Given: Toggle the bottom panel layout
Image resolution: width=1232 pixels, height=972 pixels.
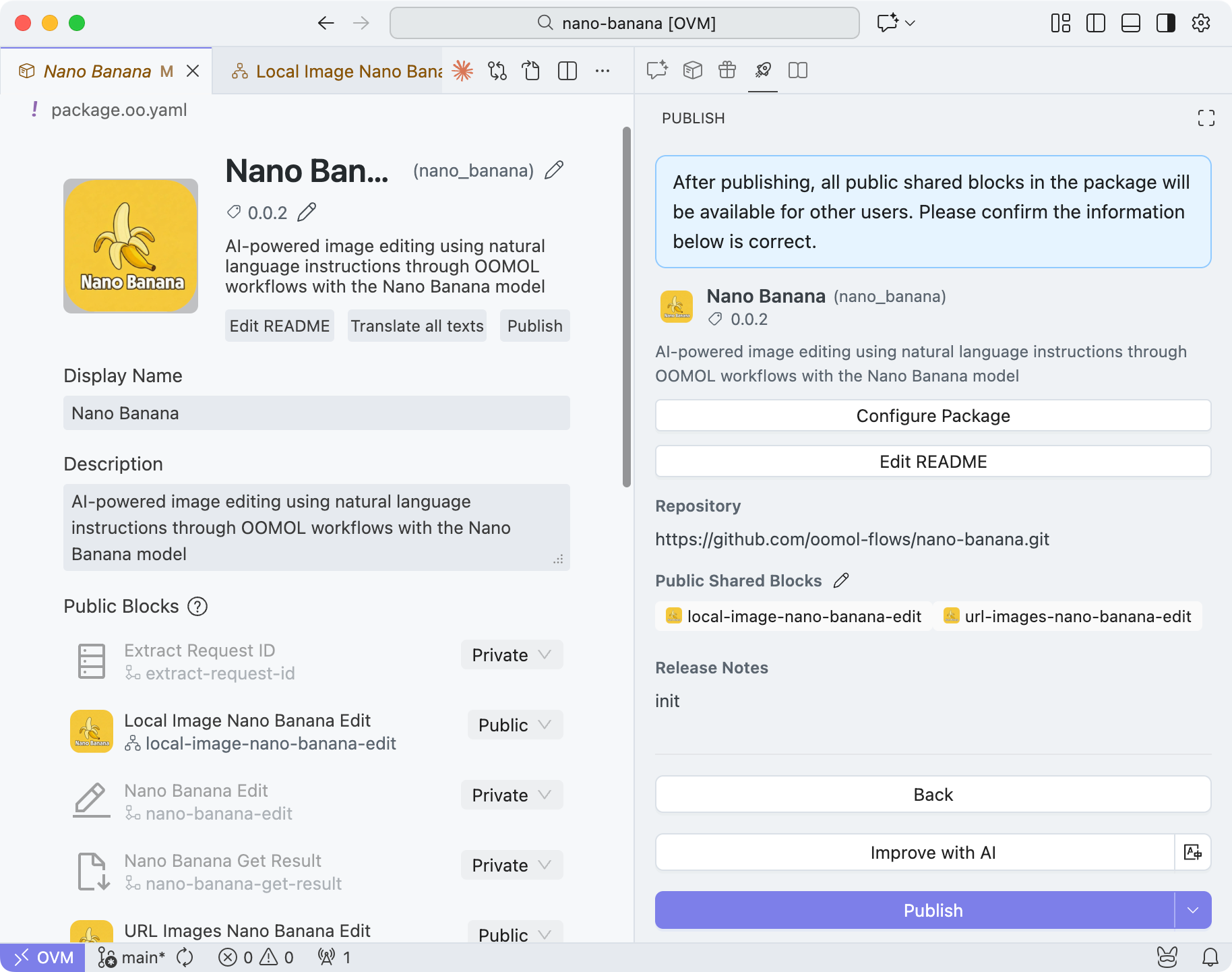Looking at the screenshot, I should [1131, 23].
